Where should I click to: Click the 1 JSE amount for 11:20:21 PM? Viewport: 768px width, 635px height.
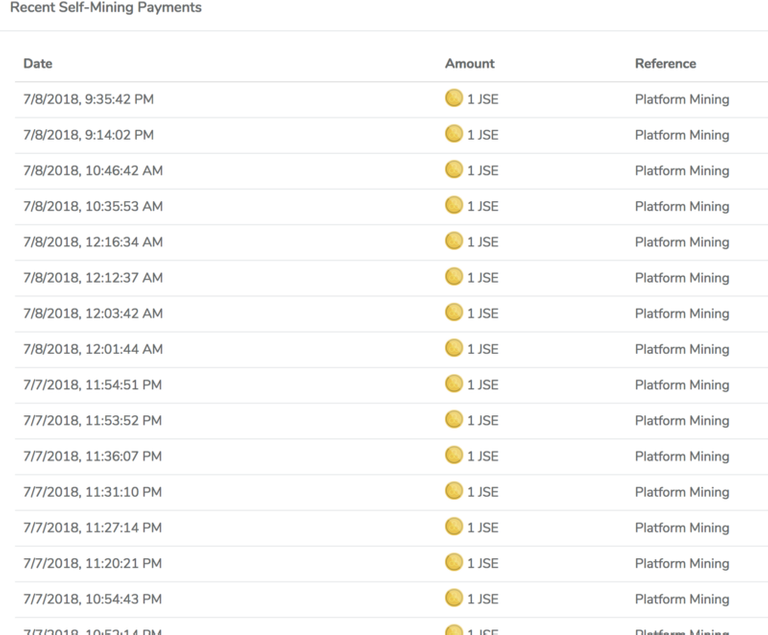click(x=482, y=563)
